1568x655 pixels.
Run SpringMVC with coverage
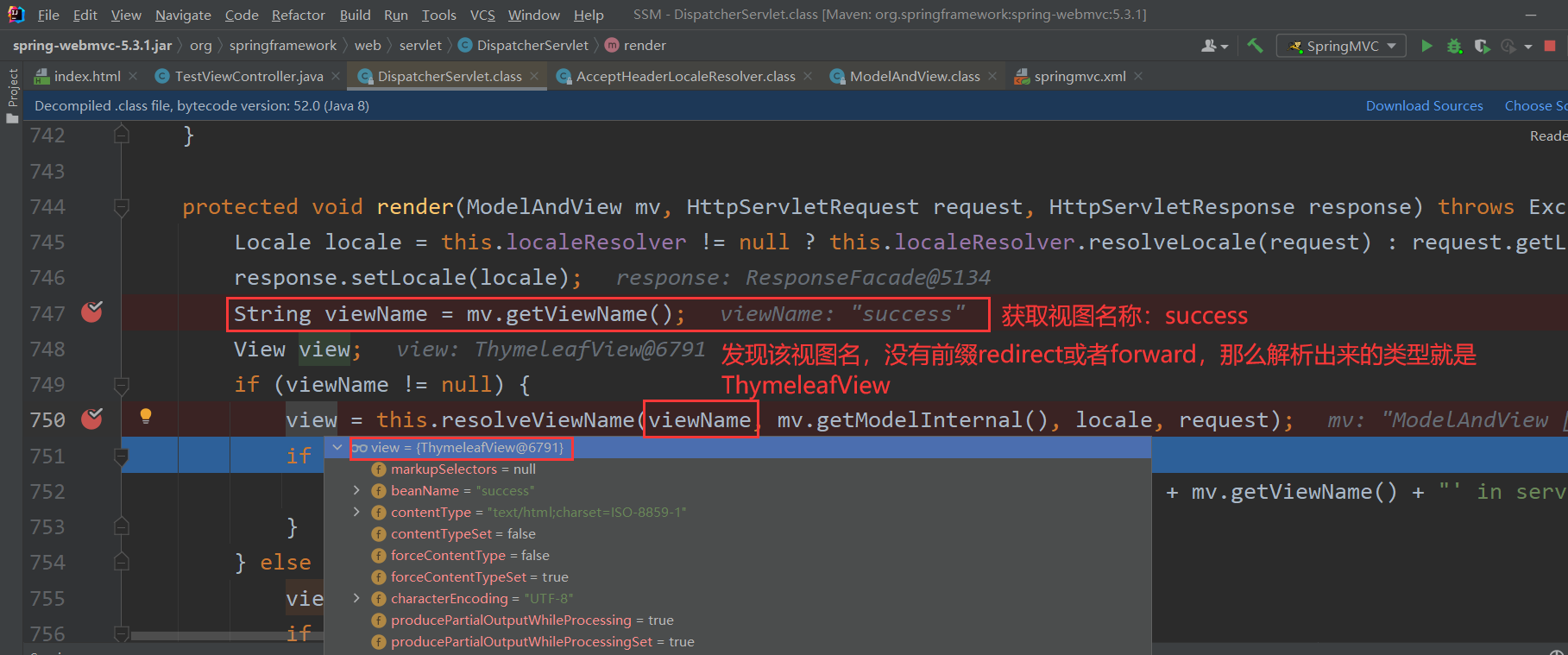(1482, 46)
